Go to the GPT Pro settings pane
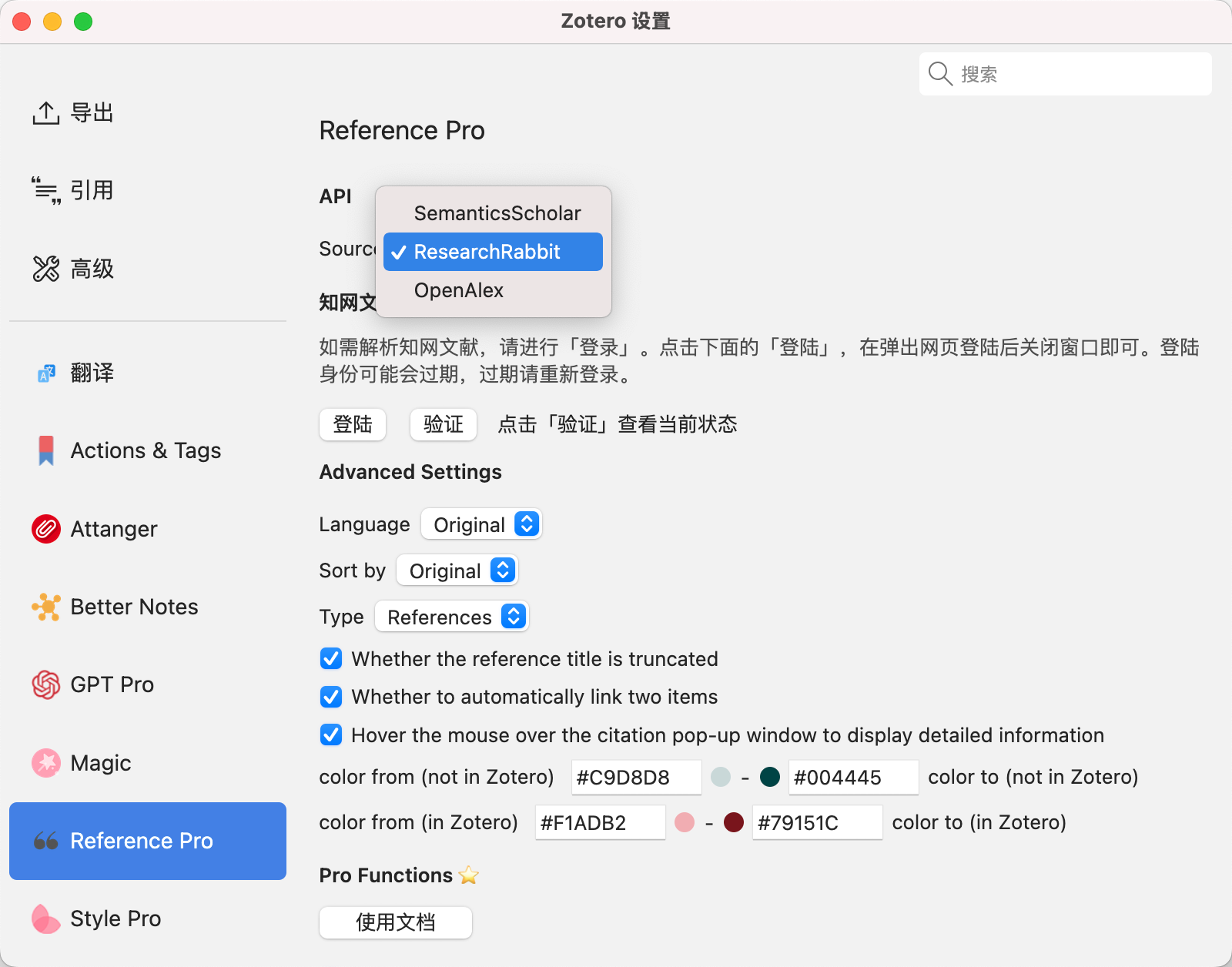 [x=148, y=684]
